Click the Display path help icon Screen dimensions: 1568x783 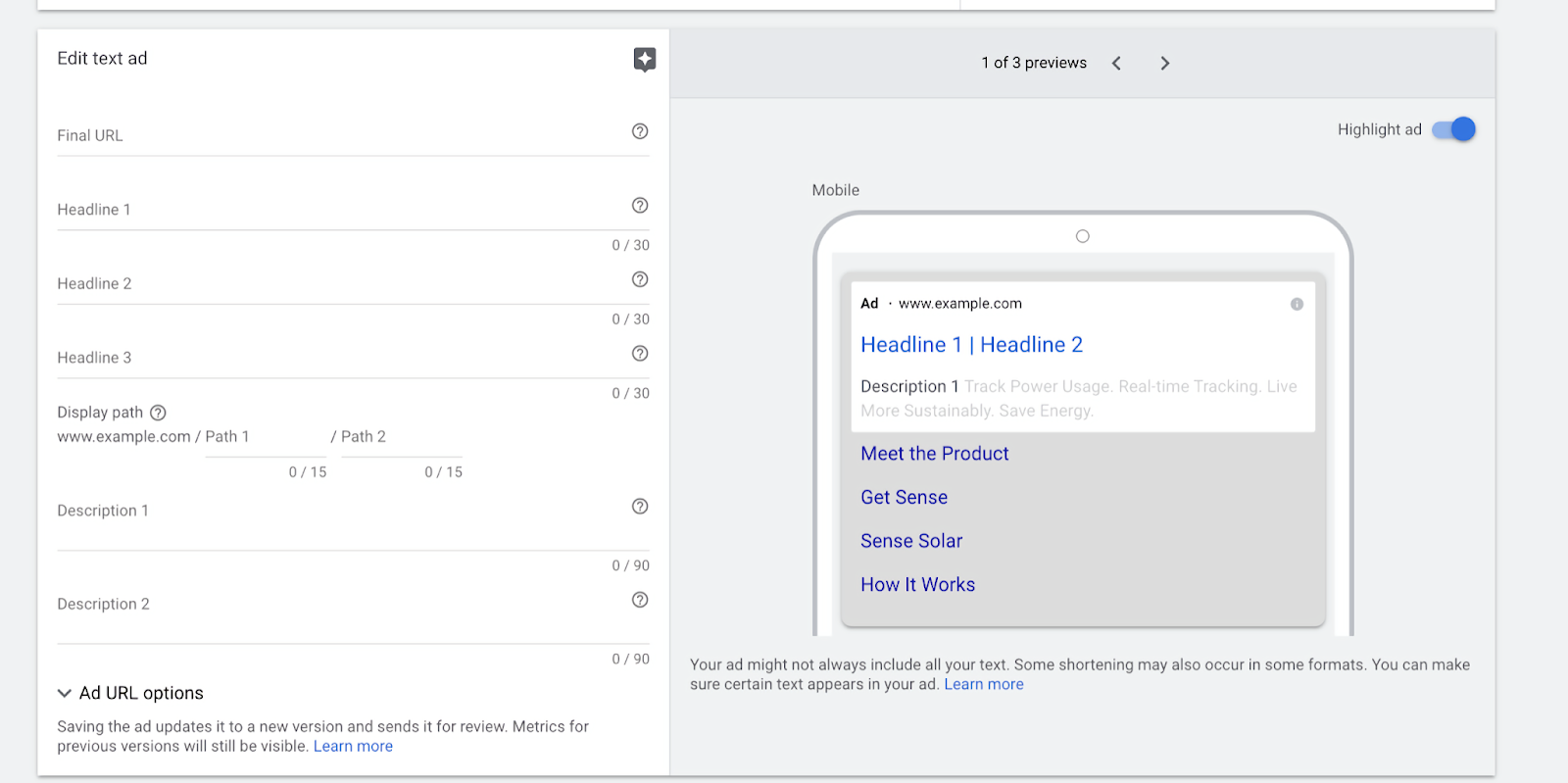[158, 413]
